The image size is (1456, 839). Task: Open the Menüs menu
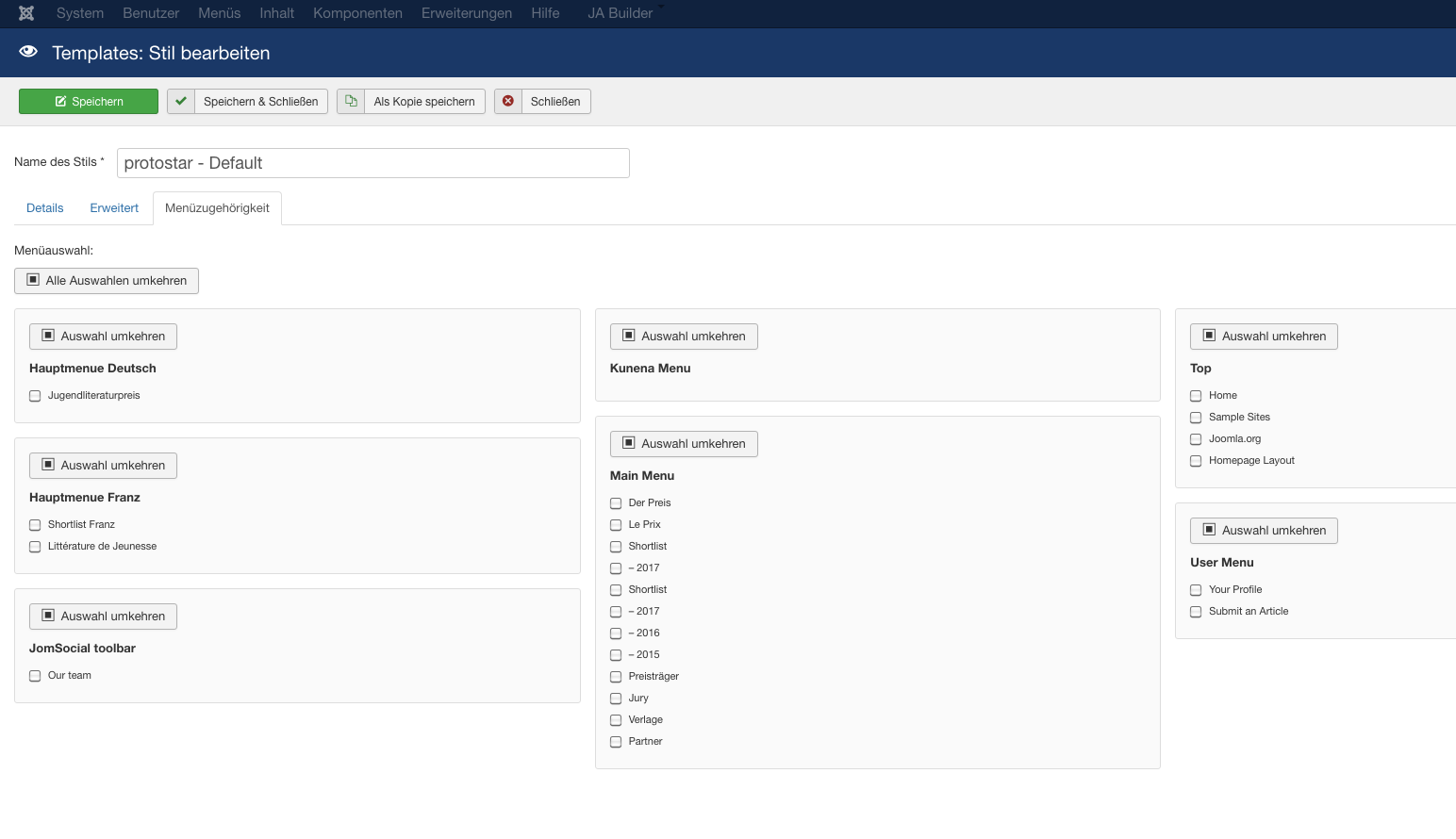click(220, 13)
